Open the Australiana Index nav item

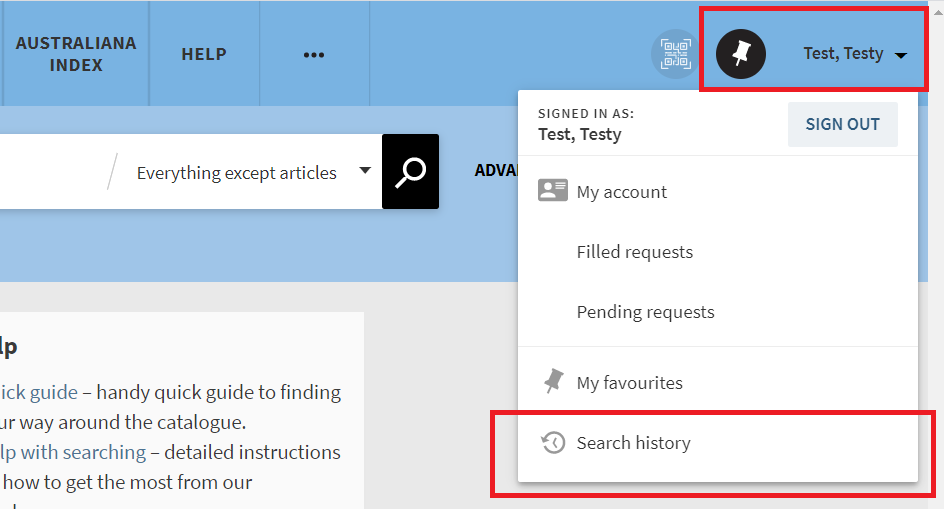76,54
